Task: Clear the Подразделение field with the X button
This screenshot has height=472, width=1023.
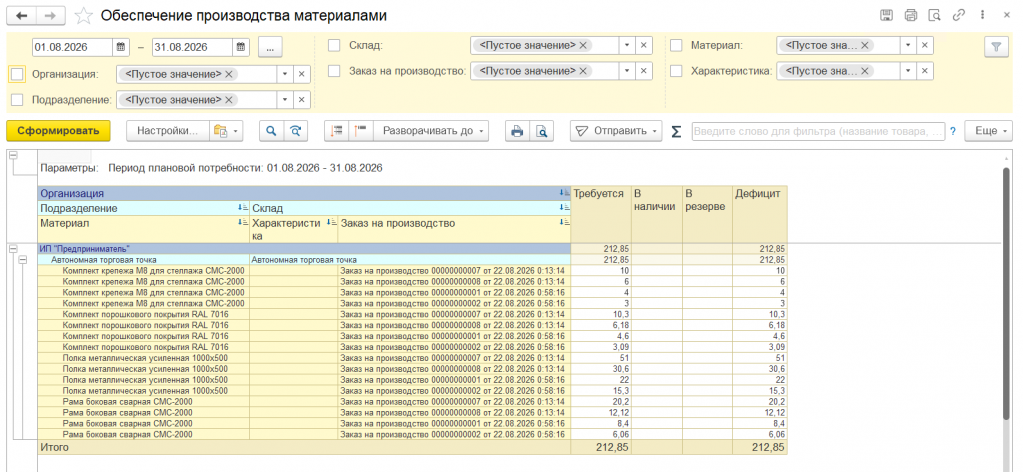Action: click(301, 100)
